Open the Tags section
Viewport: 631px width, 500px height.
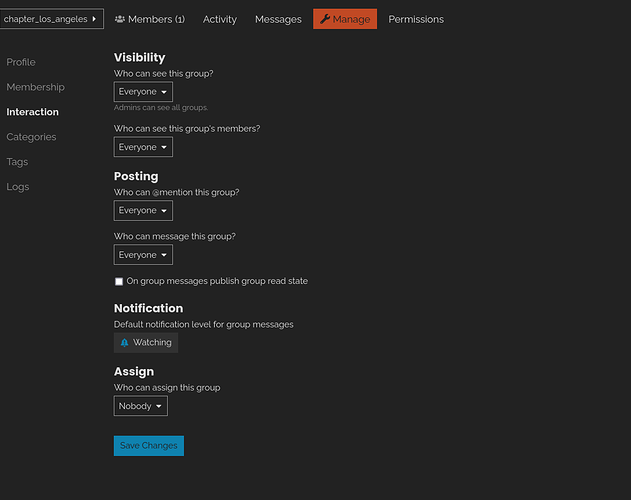[x=17, y=162]
